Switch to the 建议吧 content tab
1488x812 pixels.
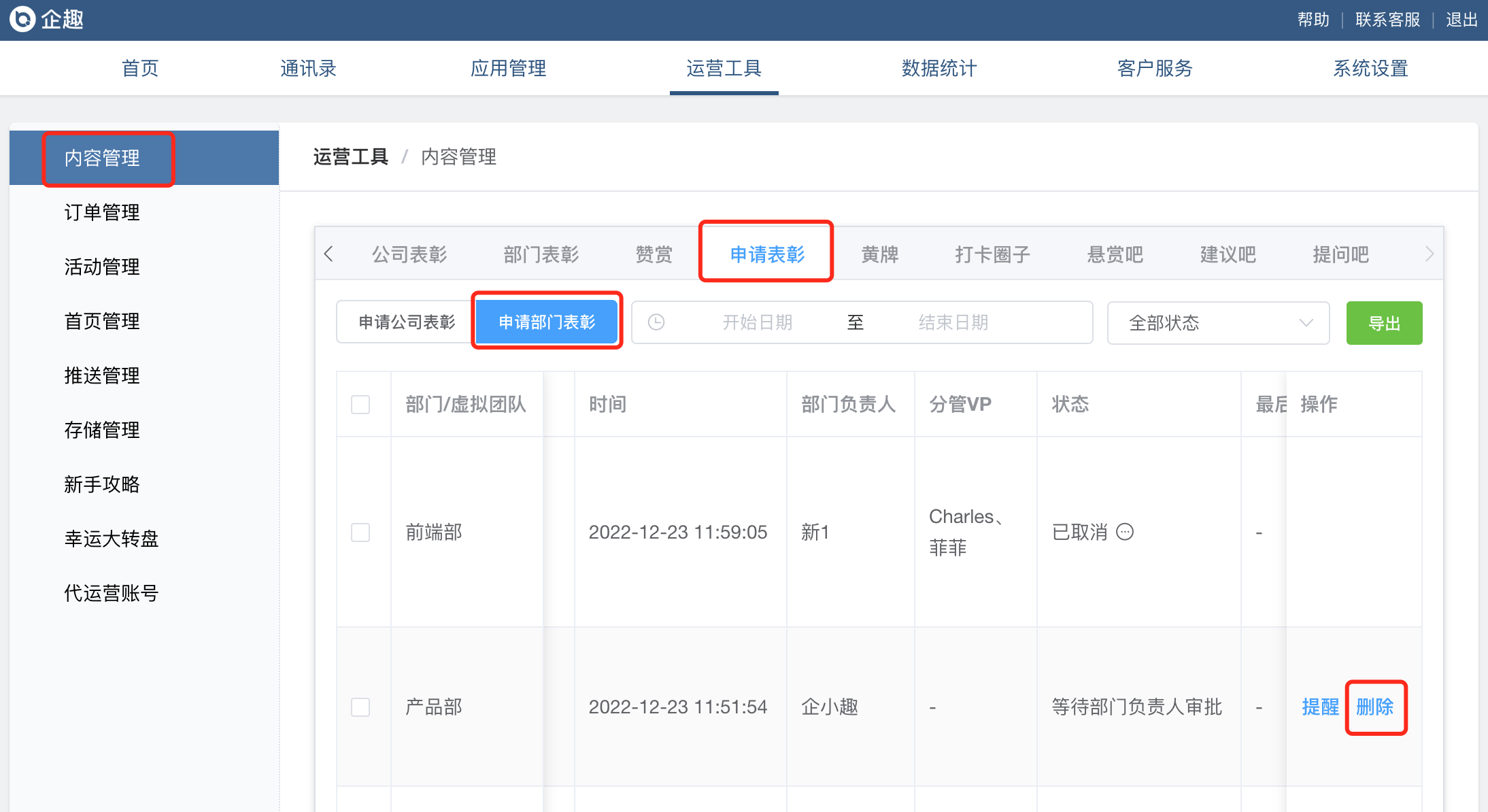tap(1228, 254)
